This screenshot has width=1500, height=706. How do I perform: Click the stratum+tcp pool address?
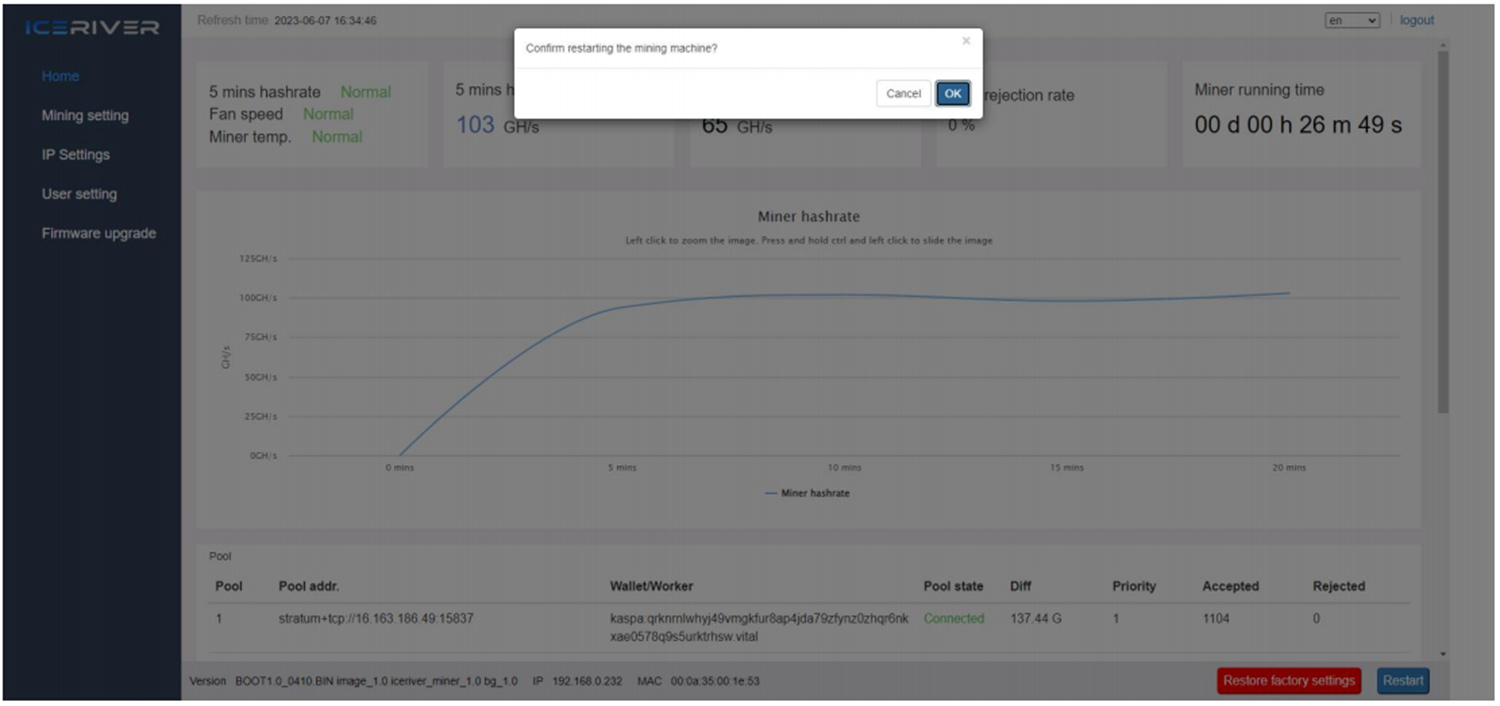click(x=376, y=619)
